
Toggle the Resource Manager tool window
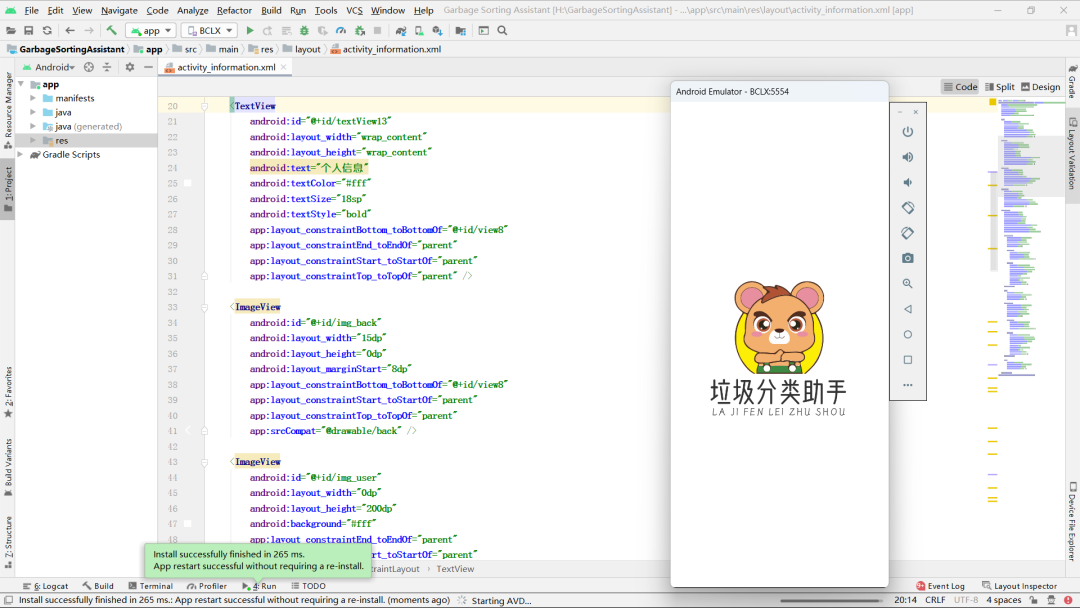pos(8,110)
